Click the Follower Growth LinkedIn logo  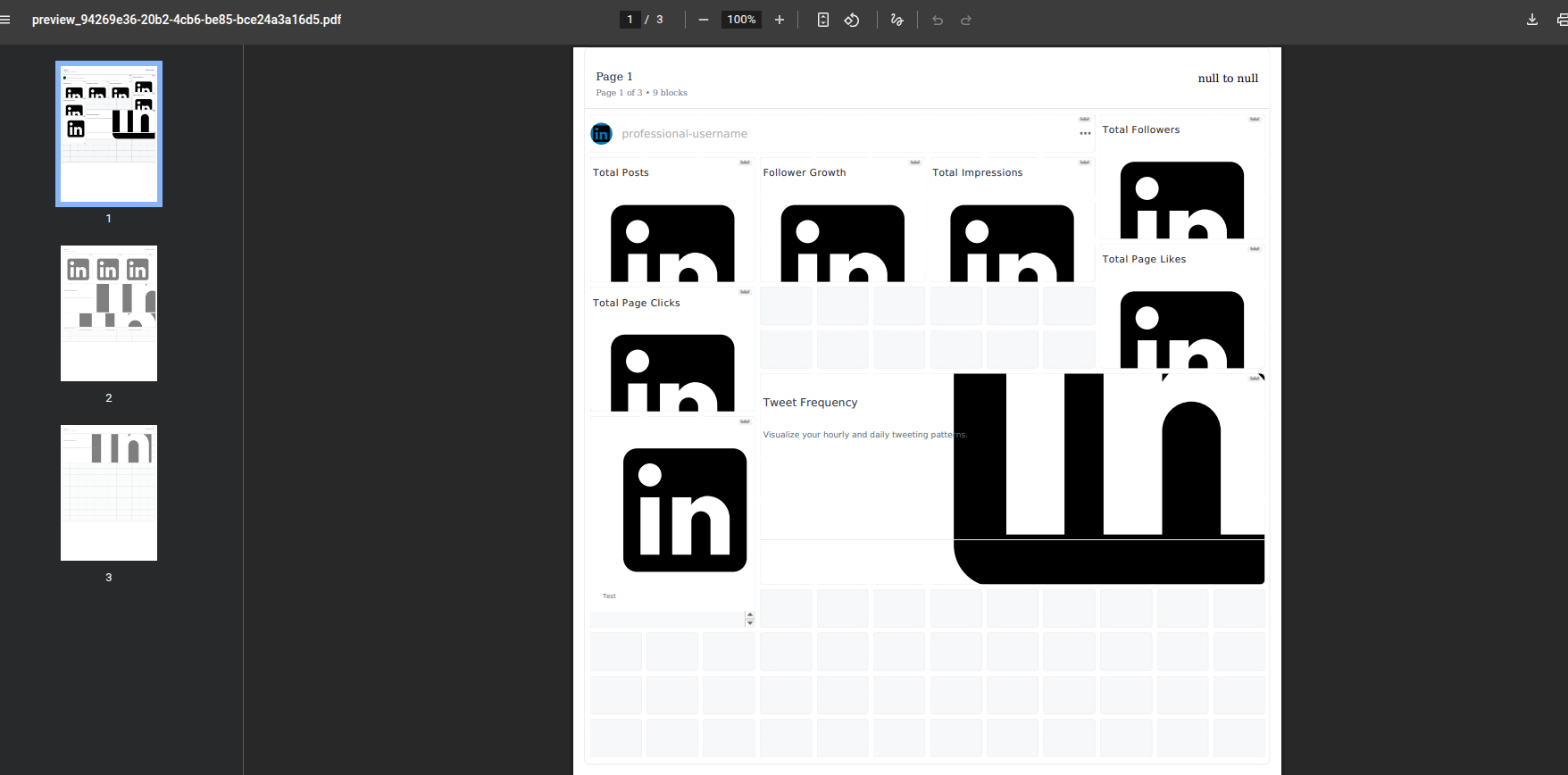tap(842, 243)
